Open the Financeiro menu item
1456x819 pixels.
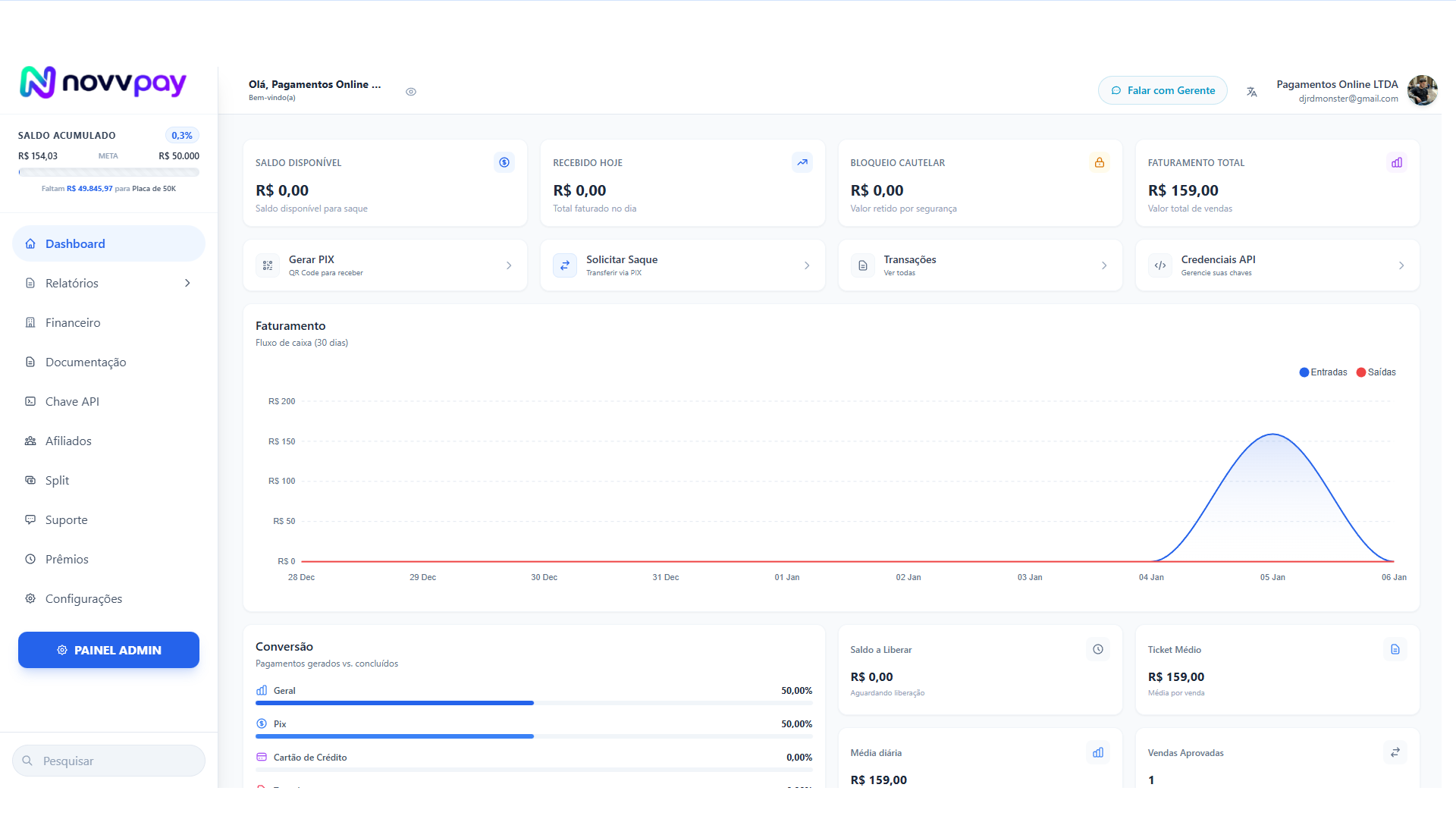point(108,322)
